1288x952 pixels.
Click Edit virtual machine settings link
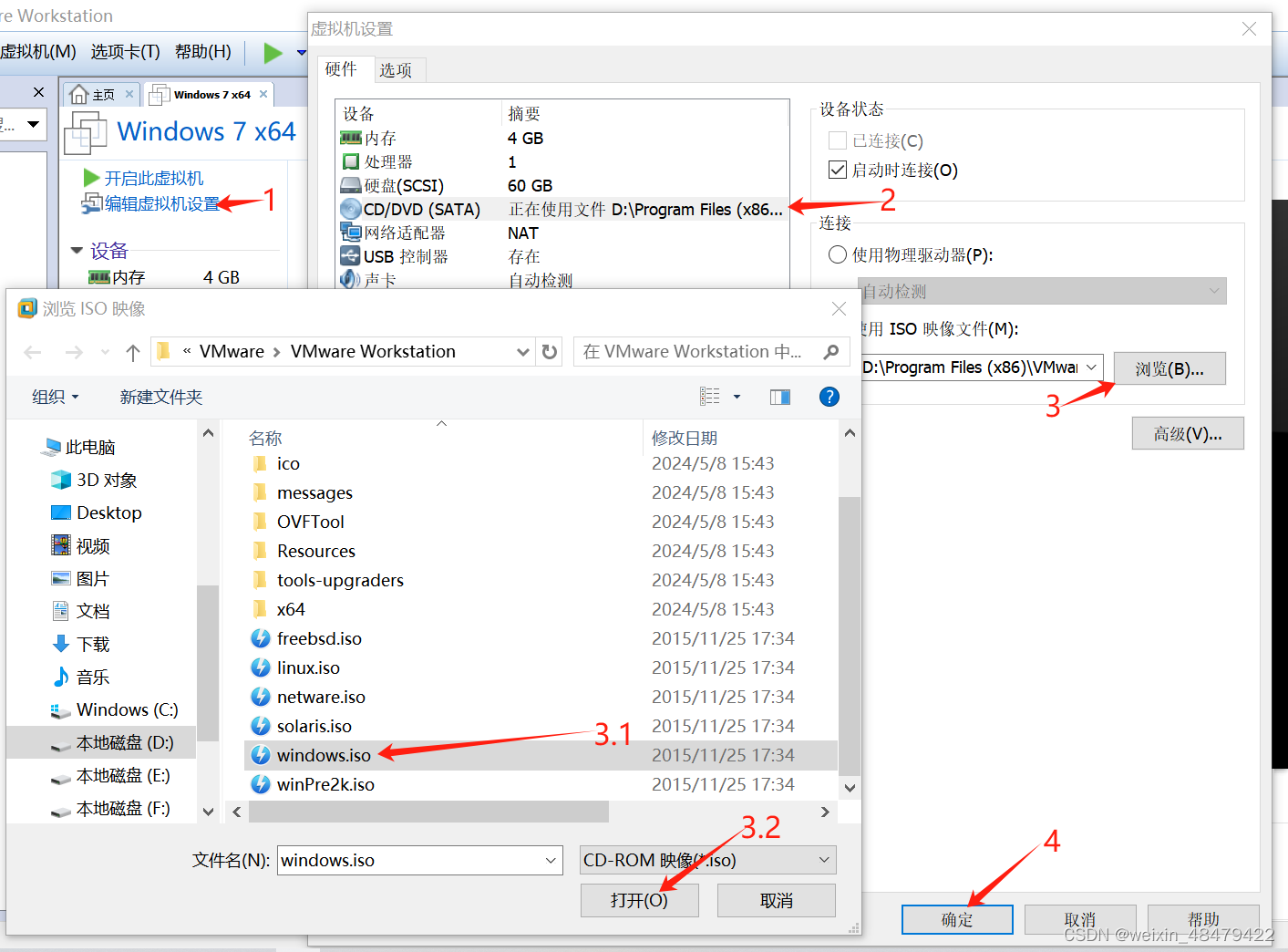162,203
